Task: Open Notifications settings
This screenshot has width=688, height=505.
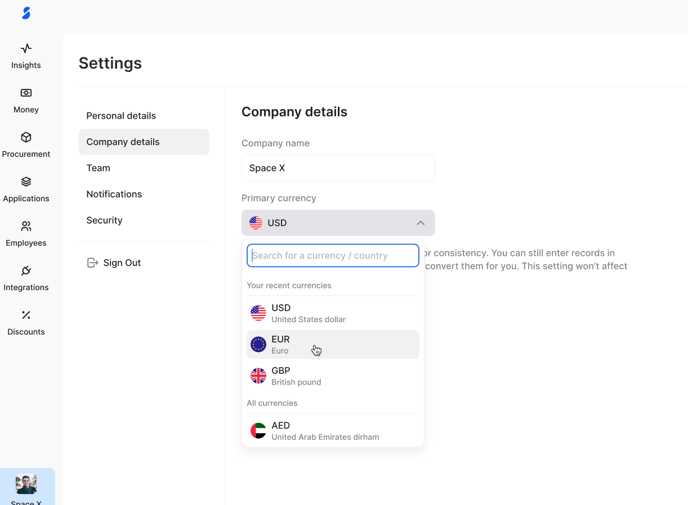Action: (114, 194)
